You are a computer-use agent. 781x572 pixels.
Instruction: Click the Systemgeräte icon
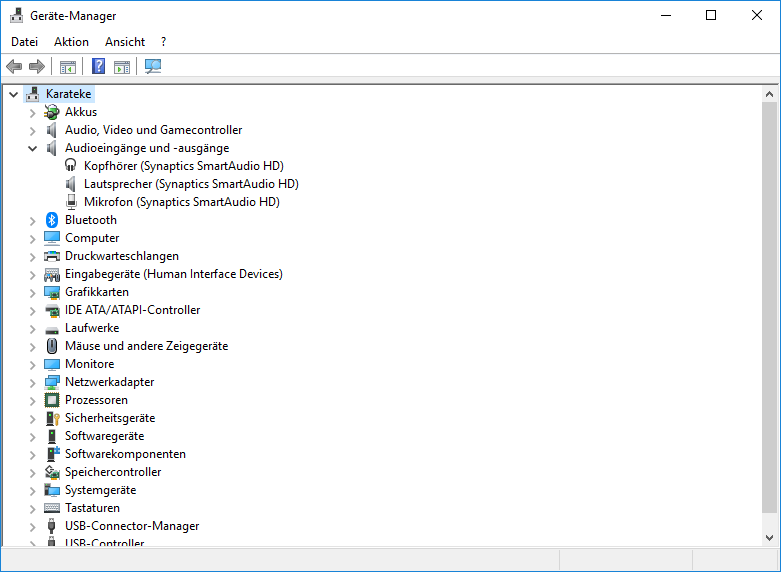pos(52,490)
